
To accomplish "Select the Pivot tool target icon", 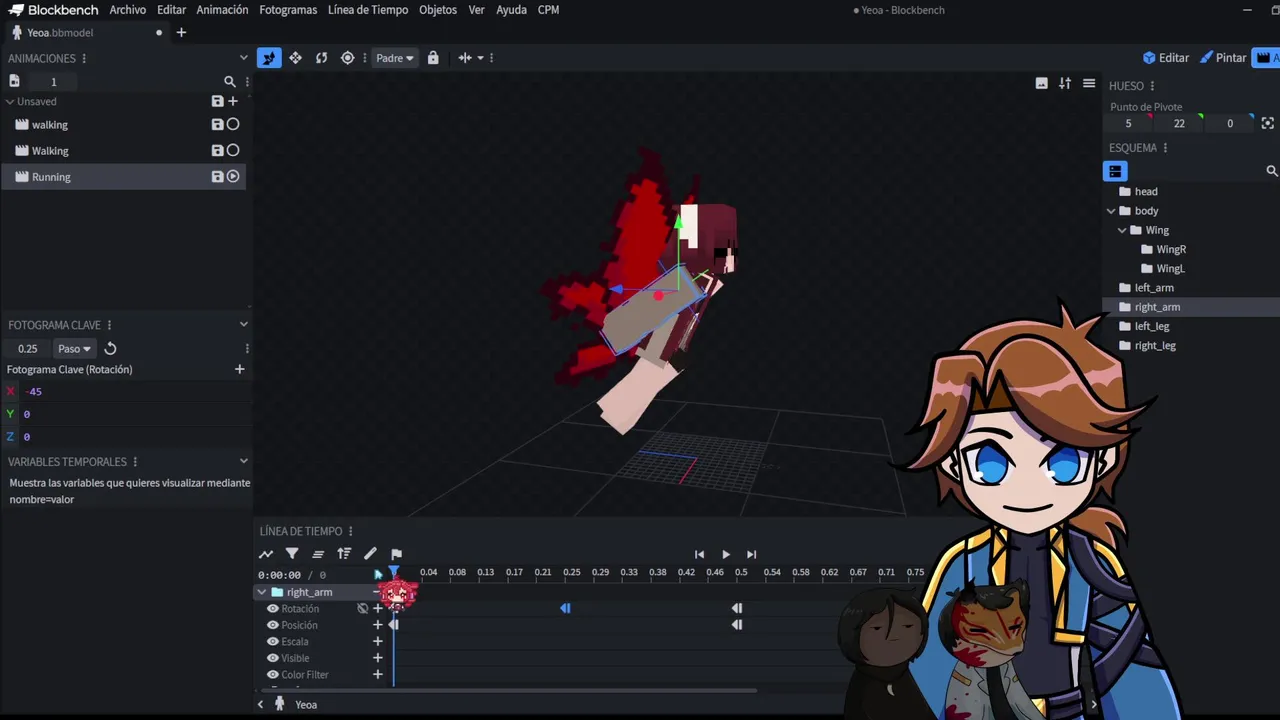I will pos(347,58).
